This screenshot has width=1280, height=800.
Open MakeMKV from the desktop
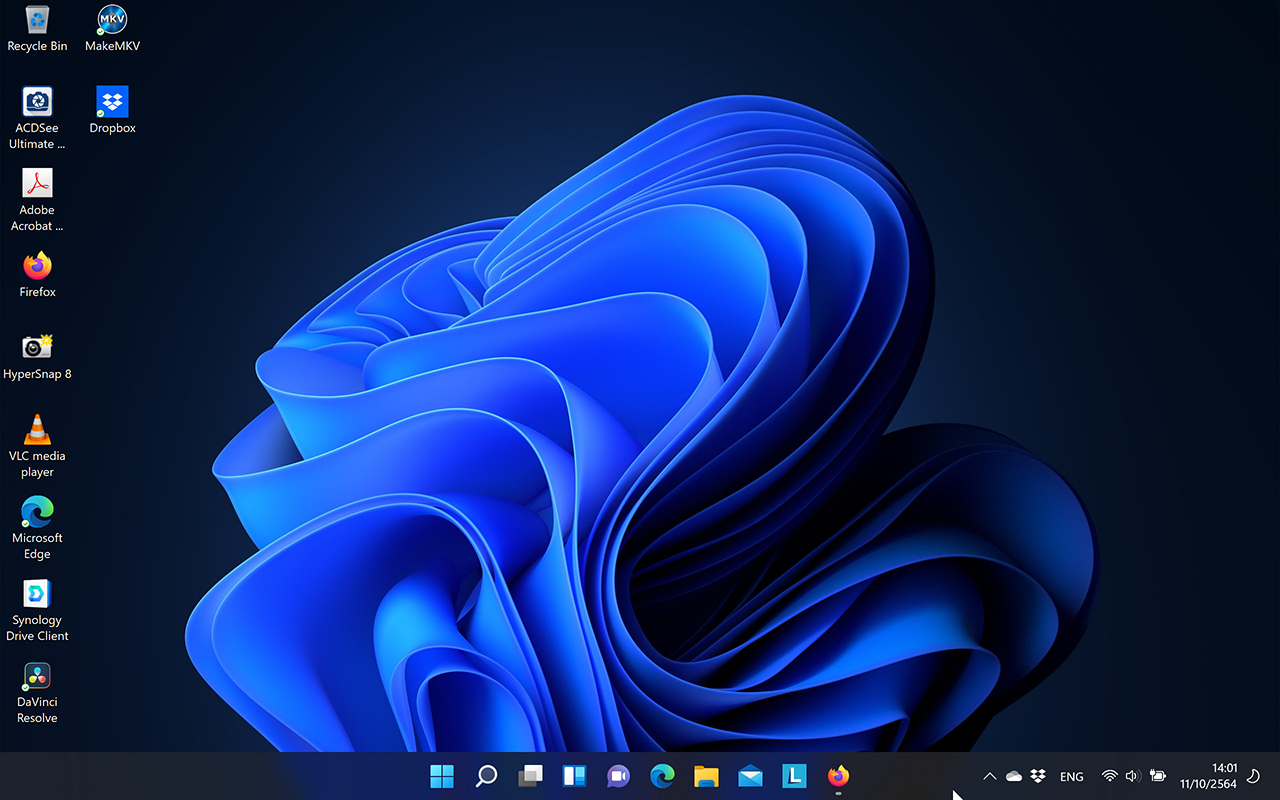click(111, 20)
